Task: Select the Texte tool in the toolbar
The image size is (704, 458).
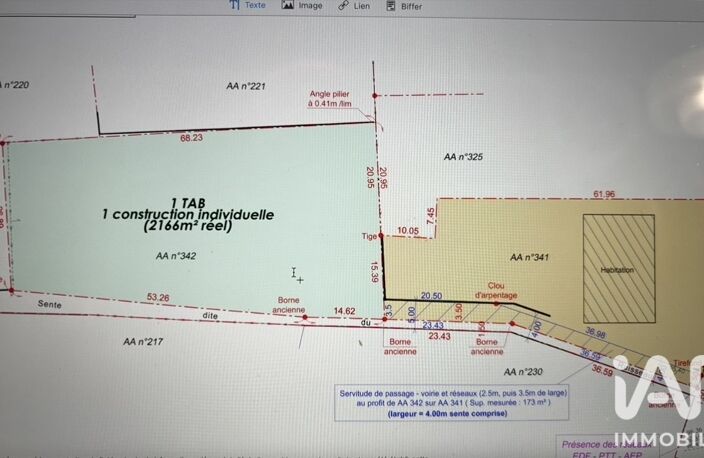Action: 247,5
